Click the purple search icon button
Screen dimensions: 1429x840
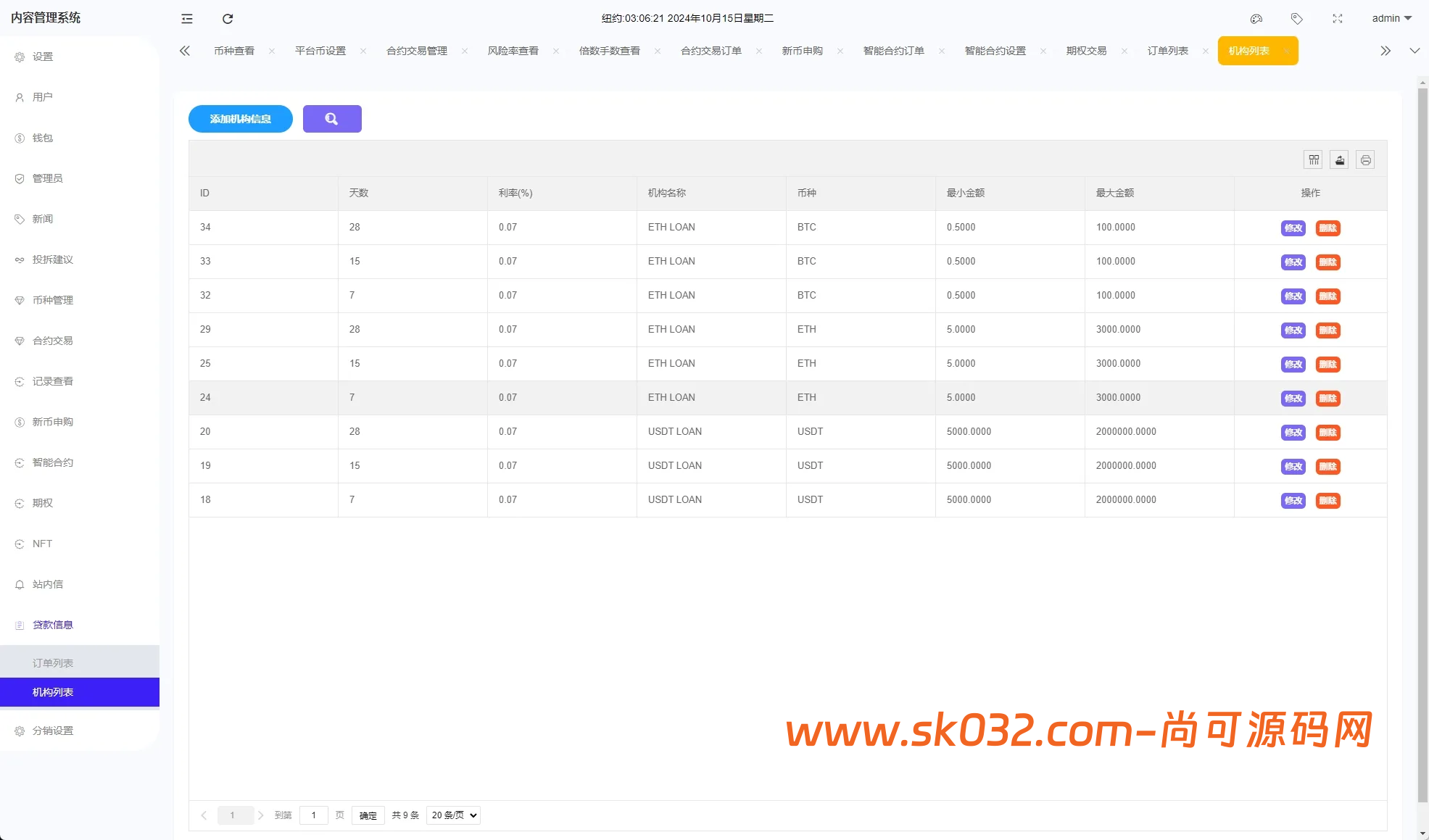332,119
